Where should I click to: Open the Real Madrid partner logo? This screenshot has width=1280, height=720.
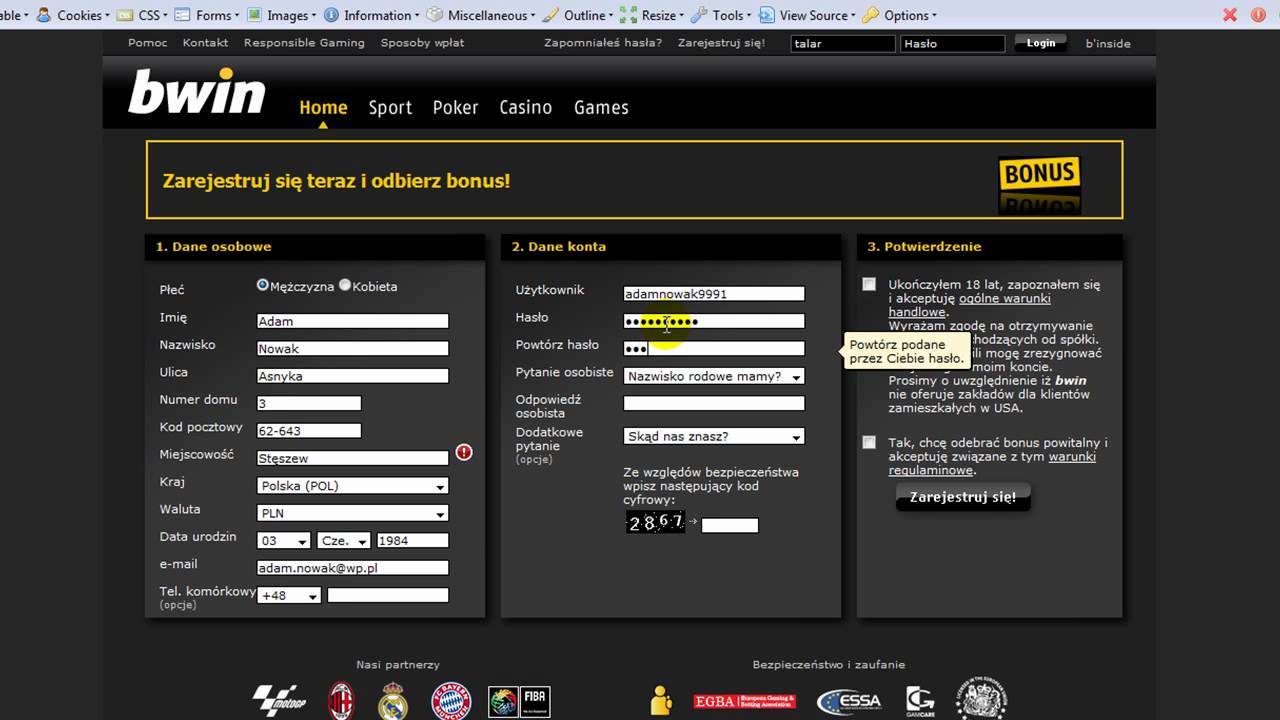[x=393, y=700]
